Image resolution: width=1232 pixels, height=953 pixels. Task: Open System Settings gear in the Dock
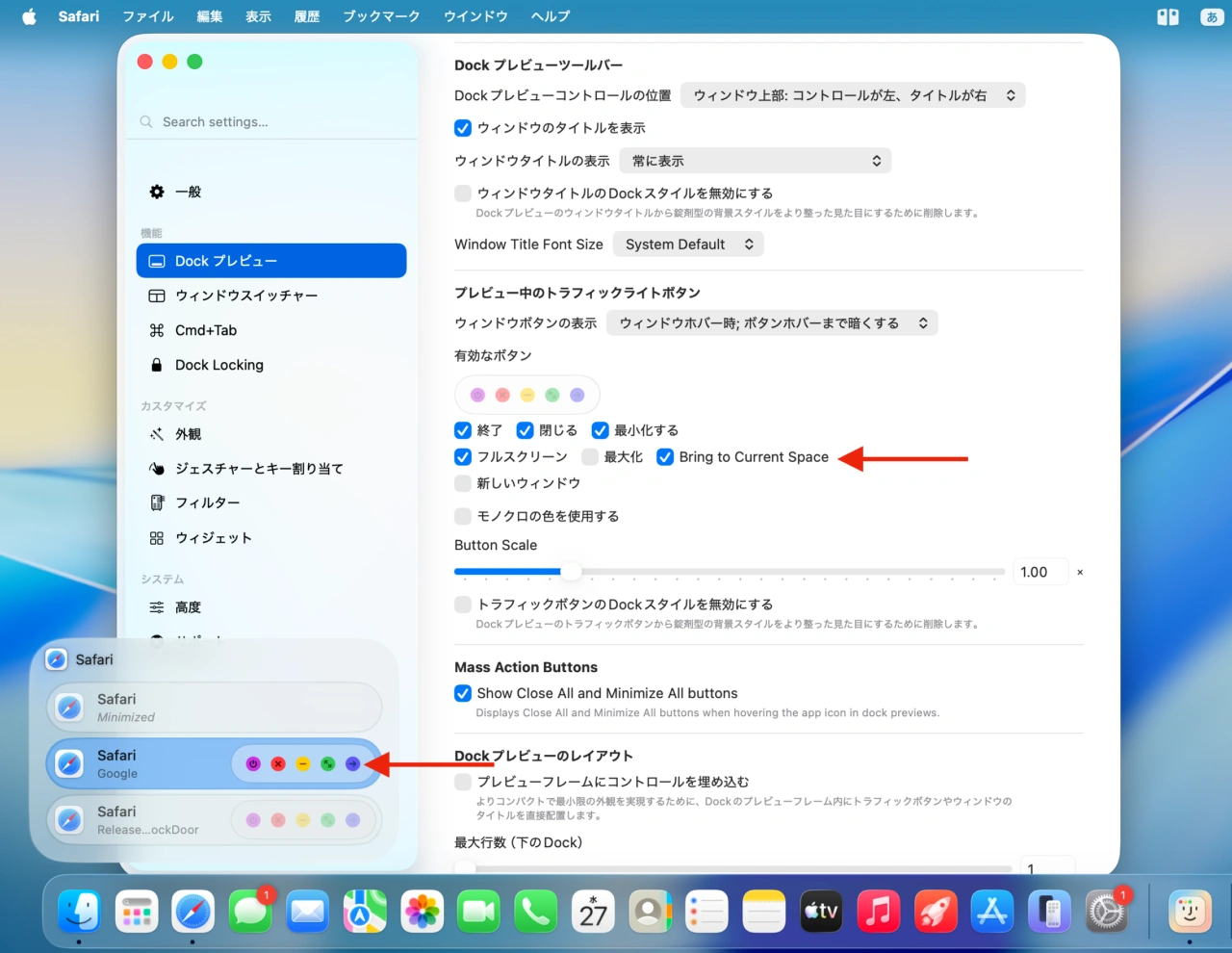[1106, 911]
